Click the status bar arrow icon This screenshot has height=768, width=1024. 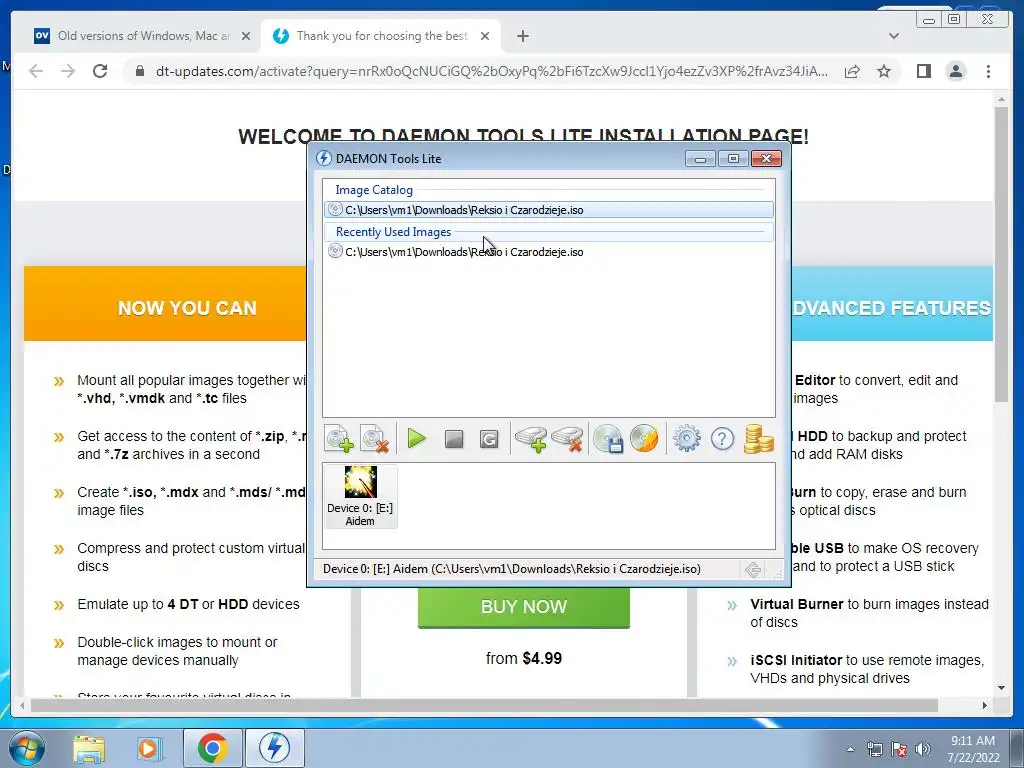pyautogui.click(x=753, y=569)
